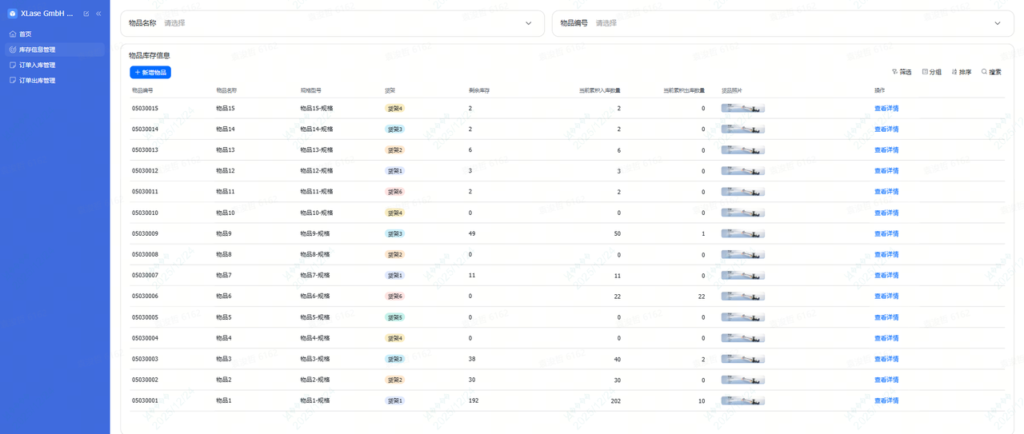Expand the 物品名称 dropdown arrow
The height and width of the screenshot is (434, 1024).
point(529,23)
